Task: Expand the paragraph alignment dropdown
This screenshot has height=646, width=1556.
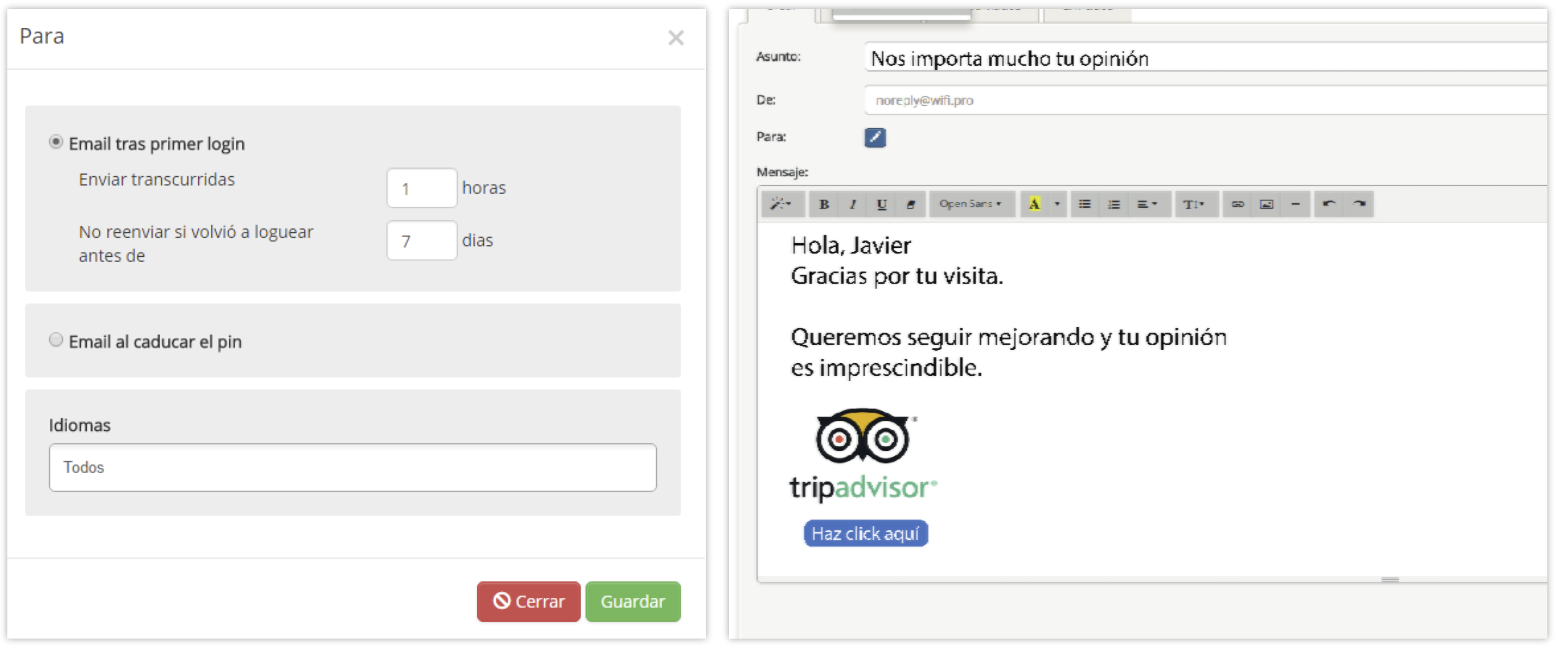Action: coord(1146,204)
